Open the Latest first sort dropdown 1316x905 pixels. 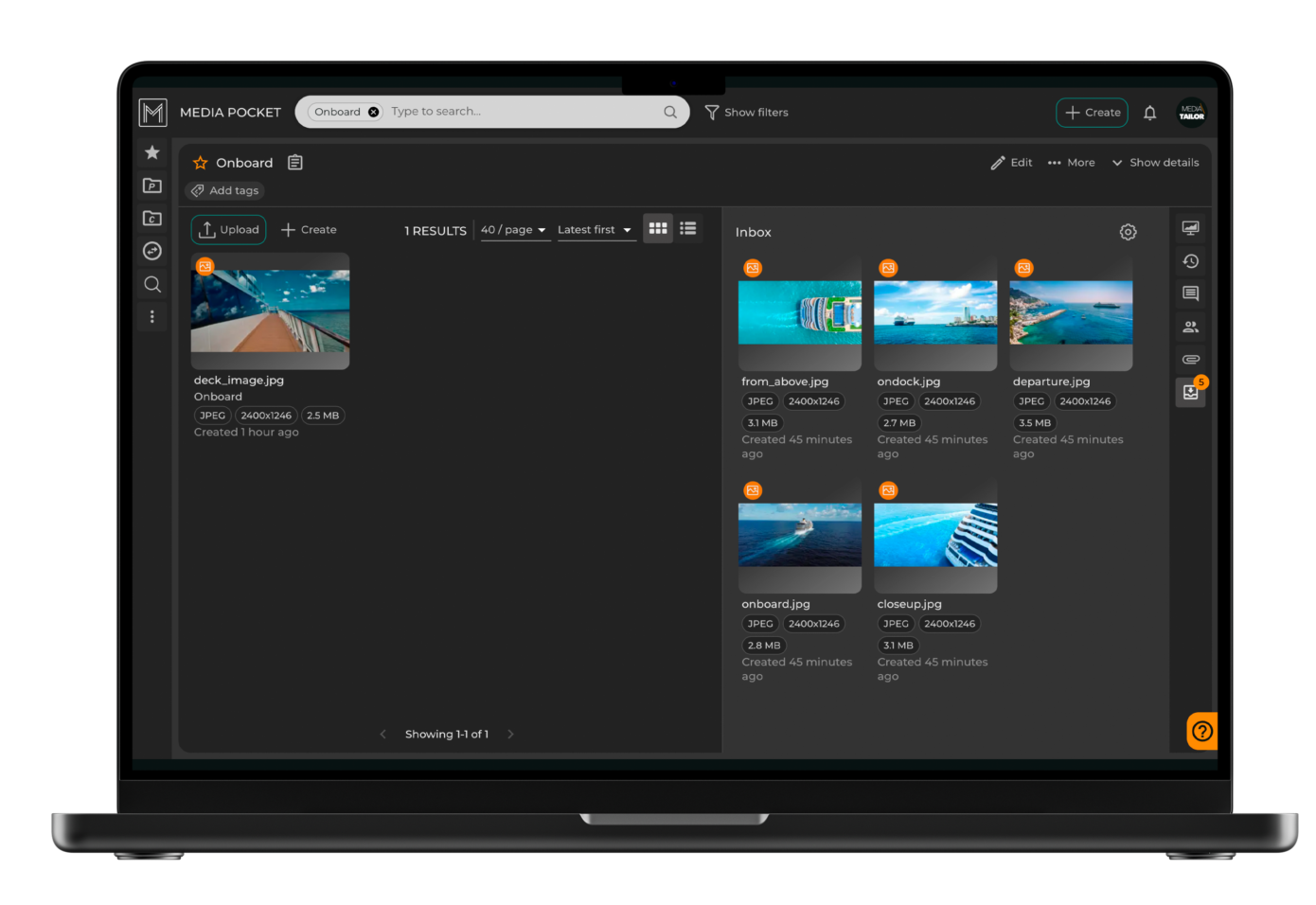point(596,229)
